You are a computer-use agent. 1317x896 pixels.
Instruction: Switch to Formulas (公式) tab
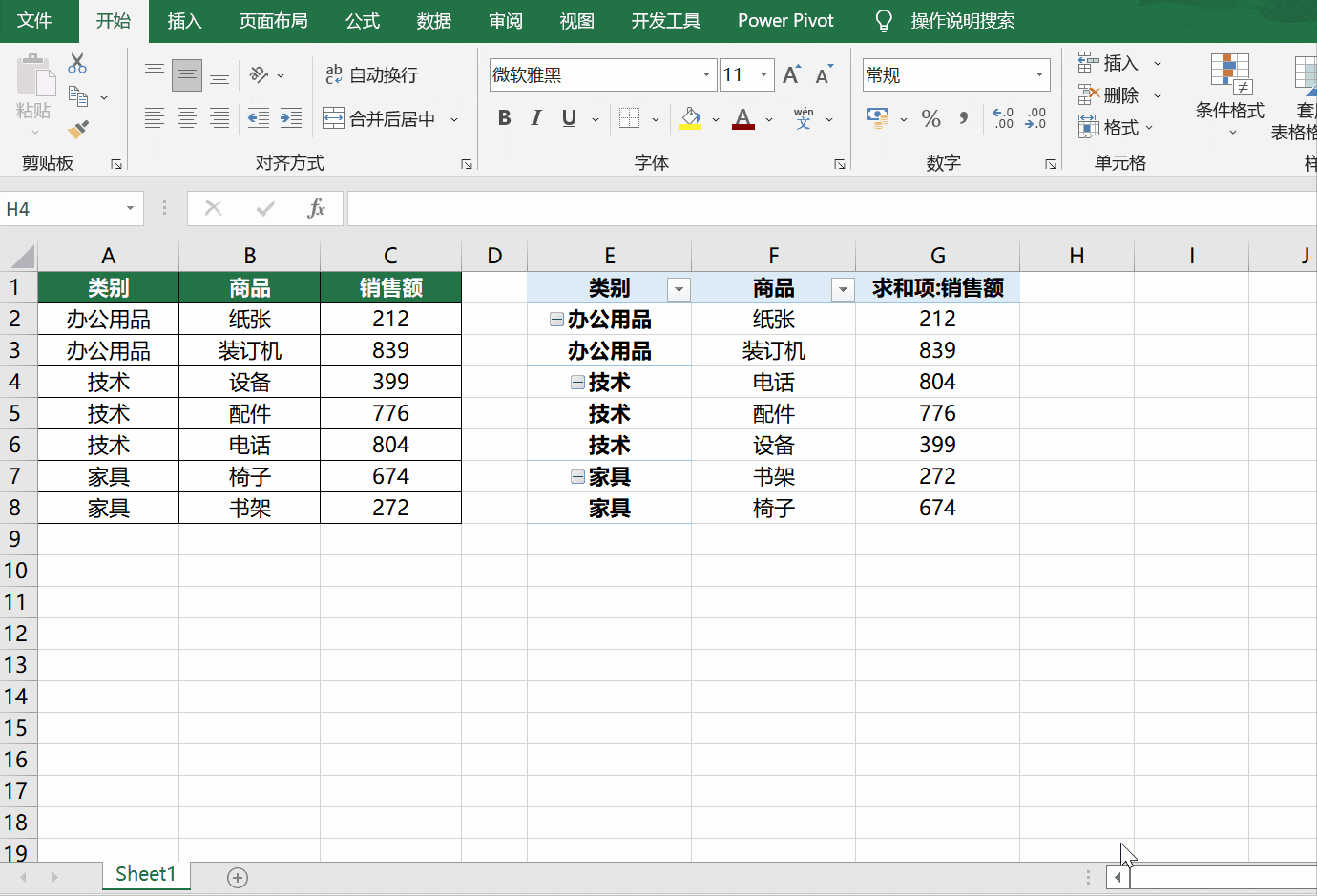click(363, 21)
